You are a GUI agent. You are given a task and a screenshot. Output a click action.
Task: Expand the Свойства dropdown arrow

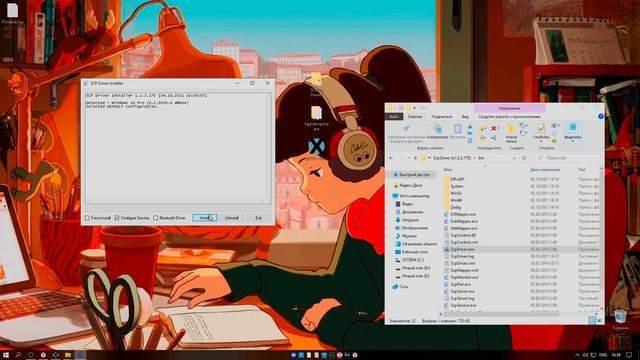(x=541, y=142)
